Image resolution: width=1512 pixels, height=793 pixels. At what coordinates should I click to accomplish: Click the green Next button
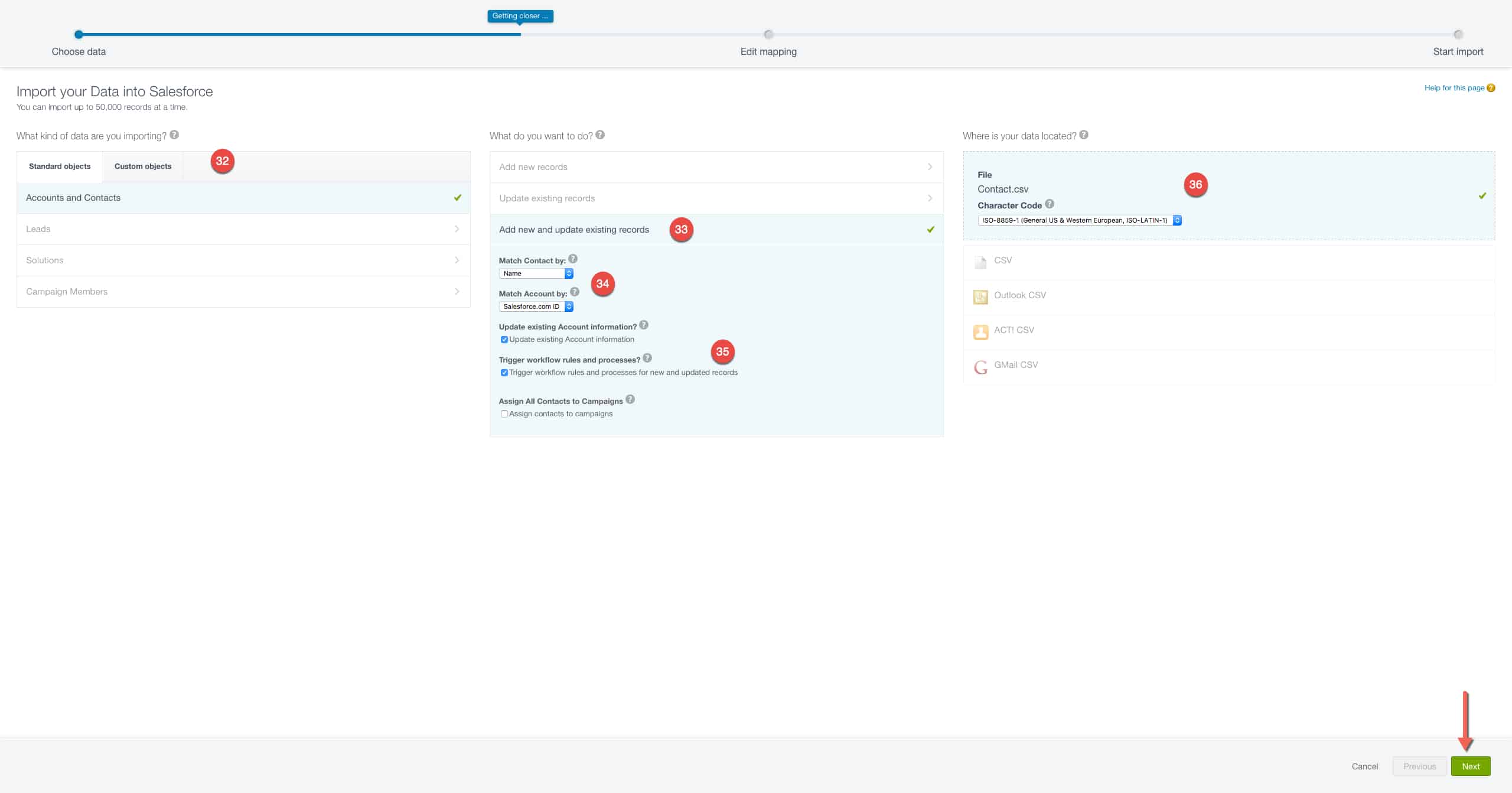[1470, 766]
